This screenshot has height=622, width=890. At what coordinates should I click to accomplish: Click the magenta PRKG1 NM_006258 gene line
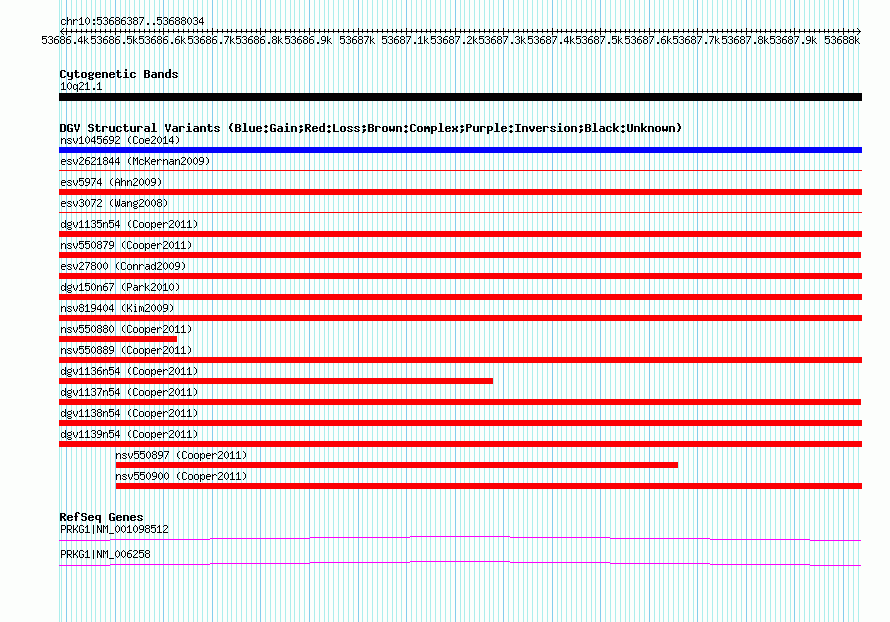tap(460, 563)
